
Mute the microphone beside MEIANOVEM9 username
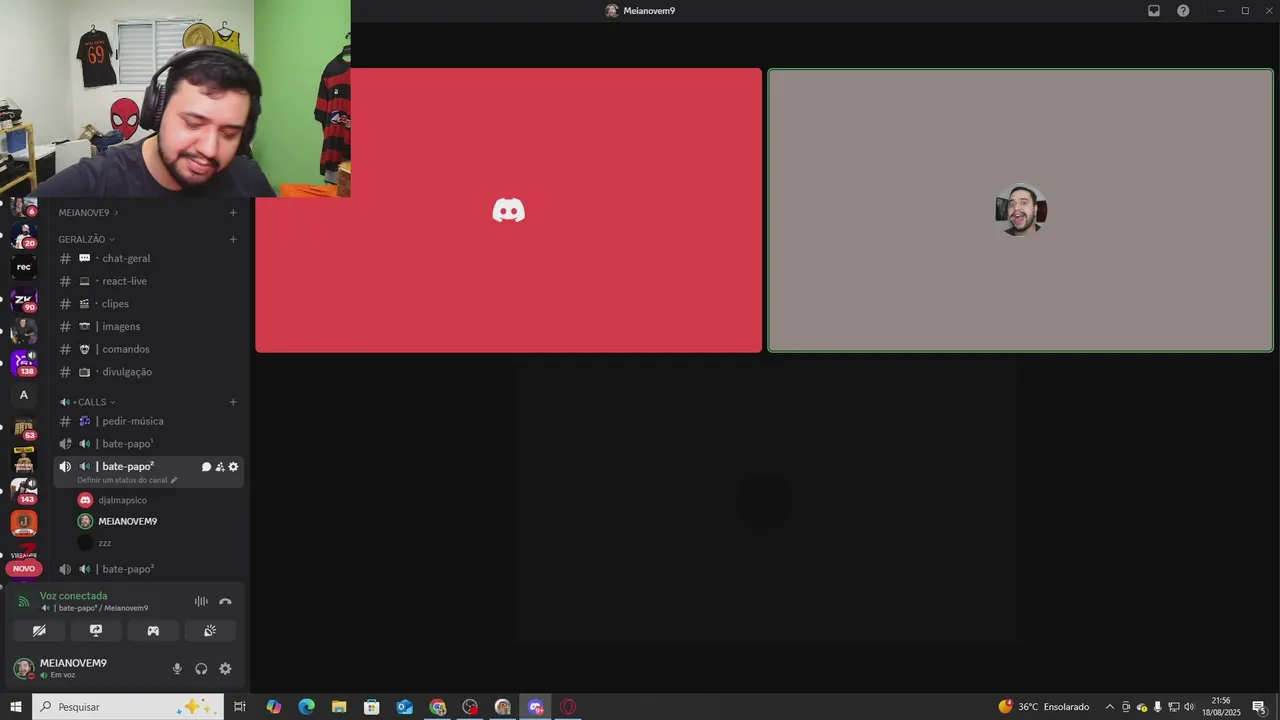[177, 669]
